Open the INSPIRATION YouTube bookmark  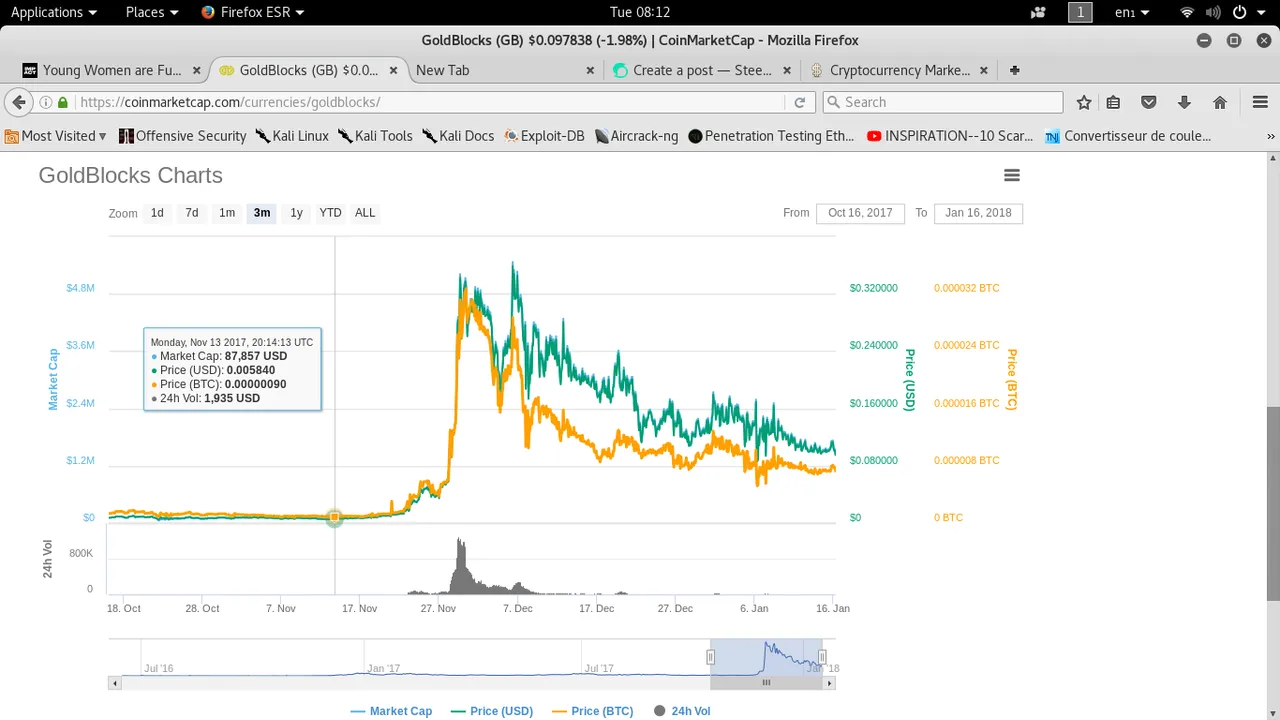[x=950, y=136]
